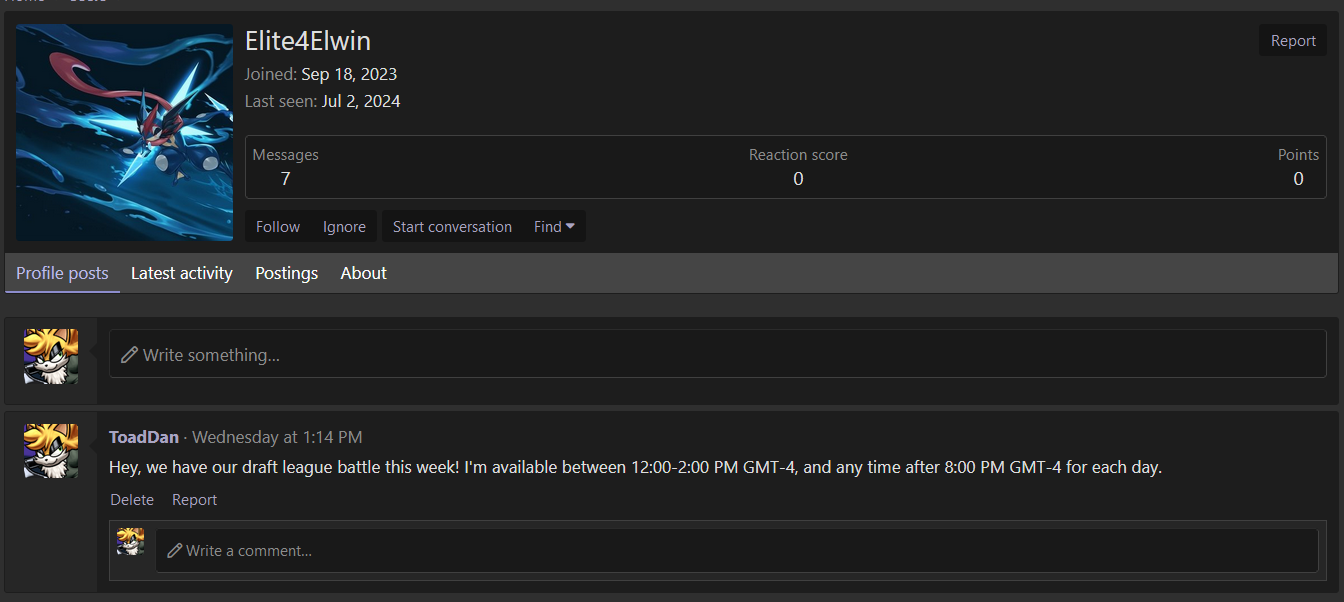The height and width of the screenshot is (602, 1344).
Task: Delete ToadDan's profile post
Action: [x=132, y=499]
